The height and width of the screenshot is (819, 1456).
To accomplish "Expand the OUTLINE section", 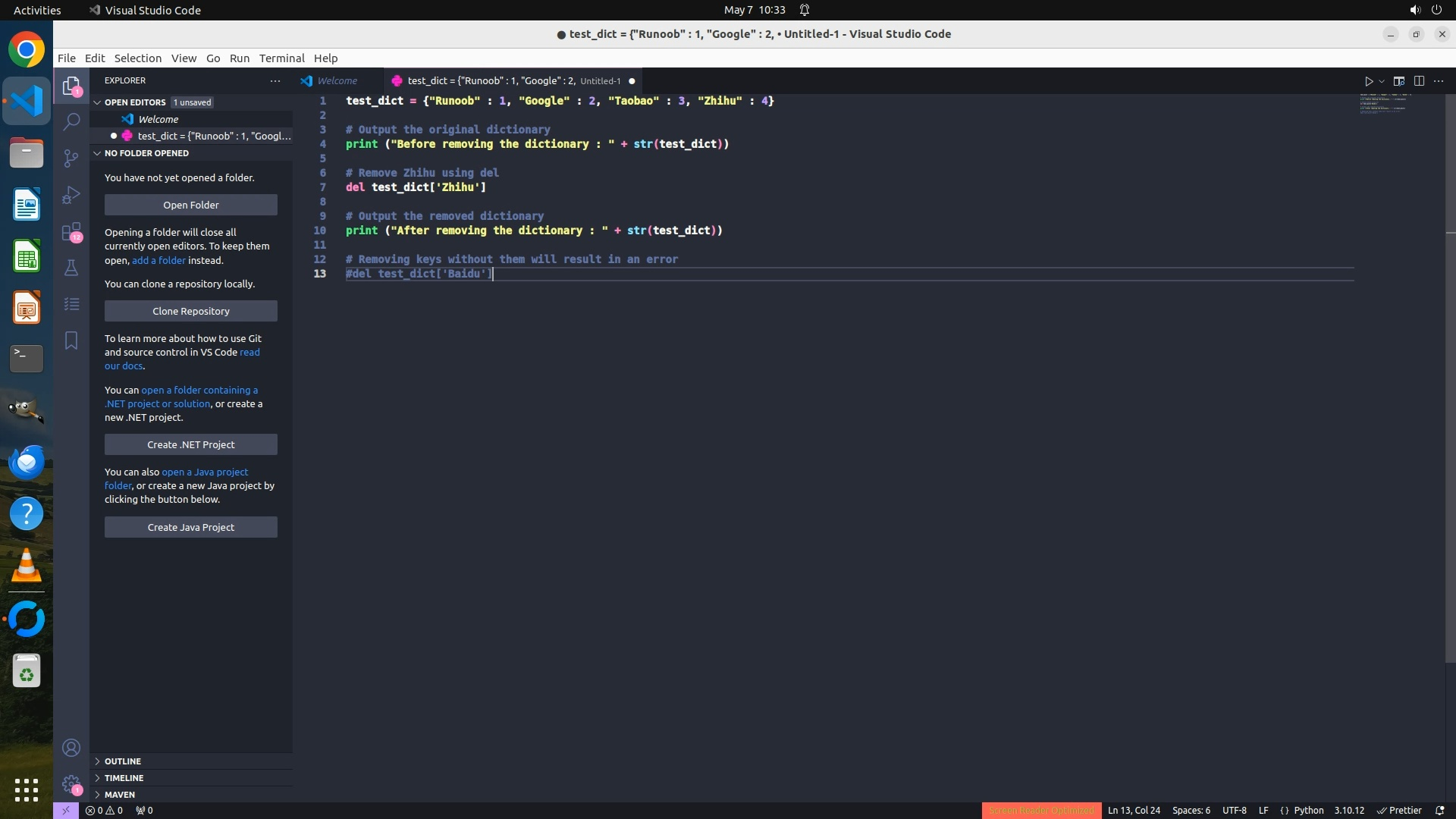I will [x=123, y=761].
